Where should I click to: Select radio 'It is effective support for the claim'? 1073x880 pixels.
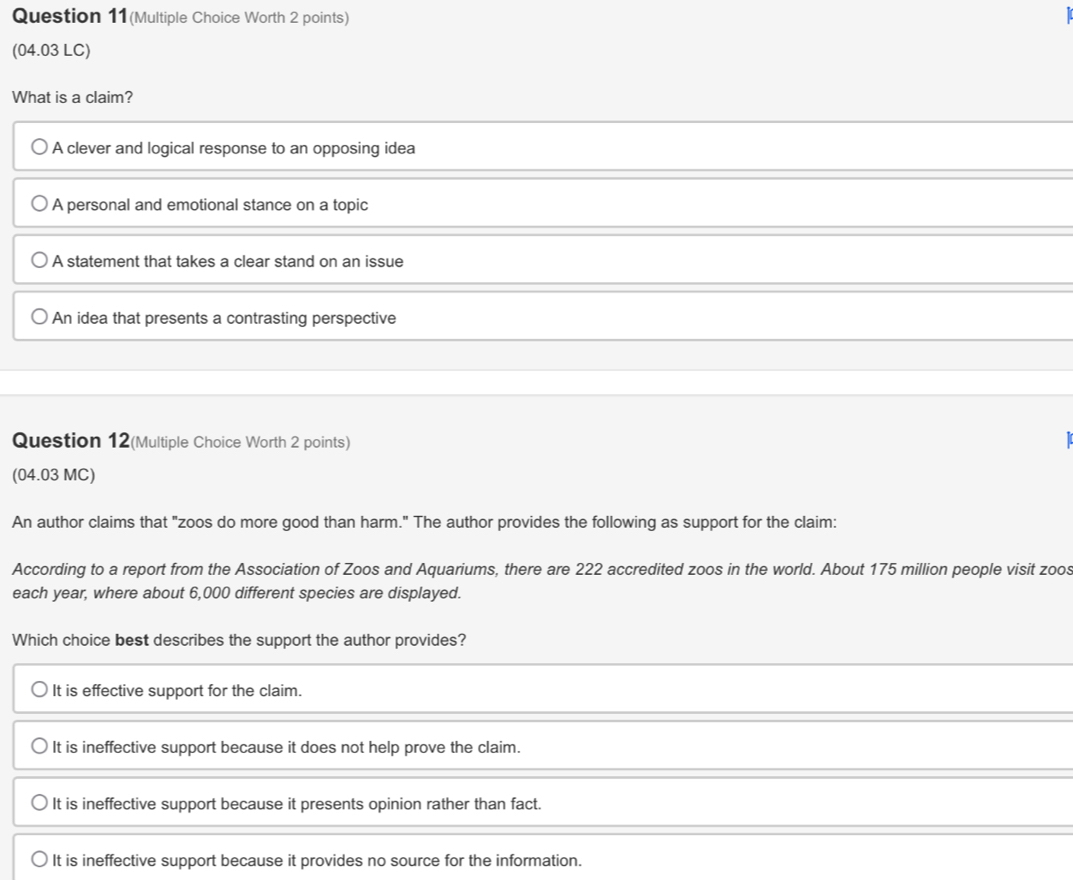40,689
